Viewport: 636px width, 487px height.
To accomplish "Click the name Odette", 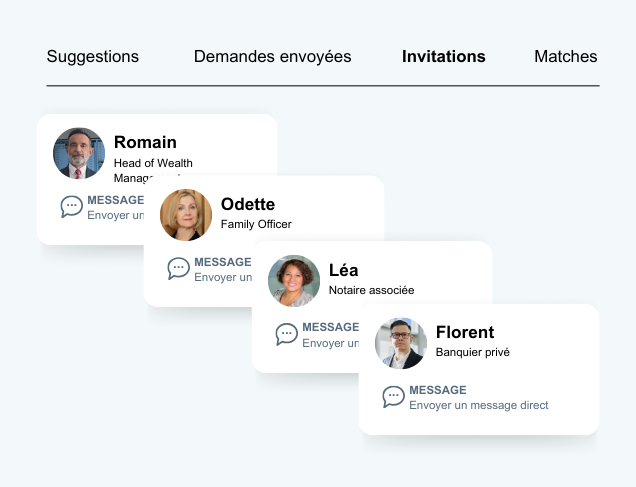I will tap(248, 204).
